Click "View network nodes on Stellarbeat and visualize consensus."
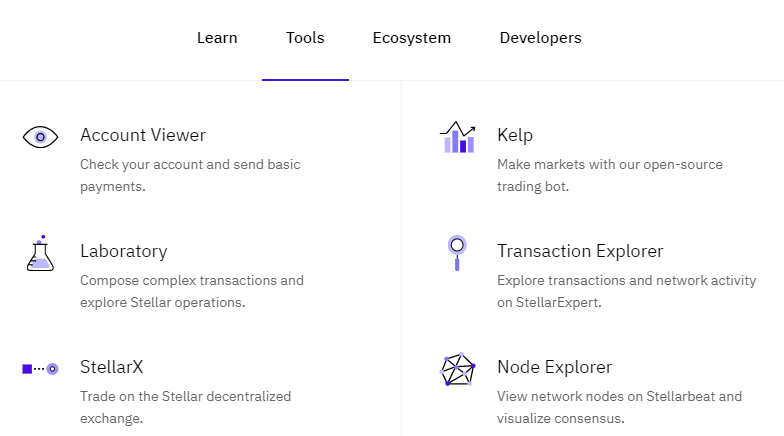 [x=620, y=408]
